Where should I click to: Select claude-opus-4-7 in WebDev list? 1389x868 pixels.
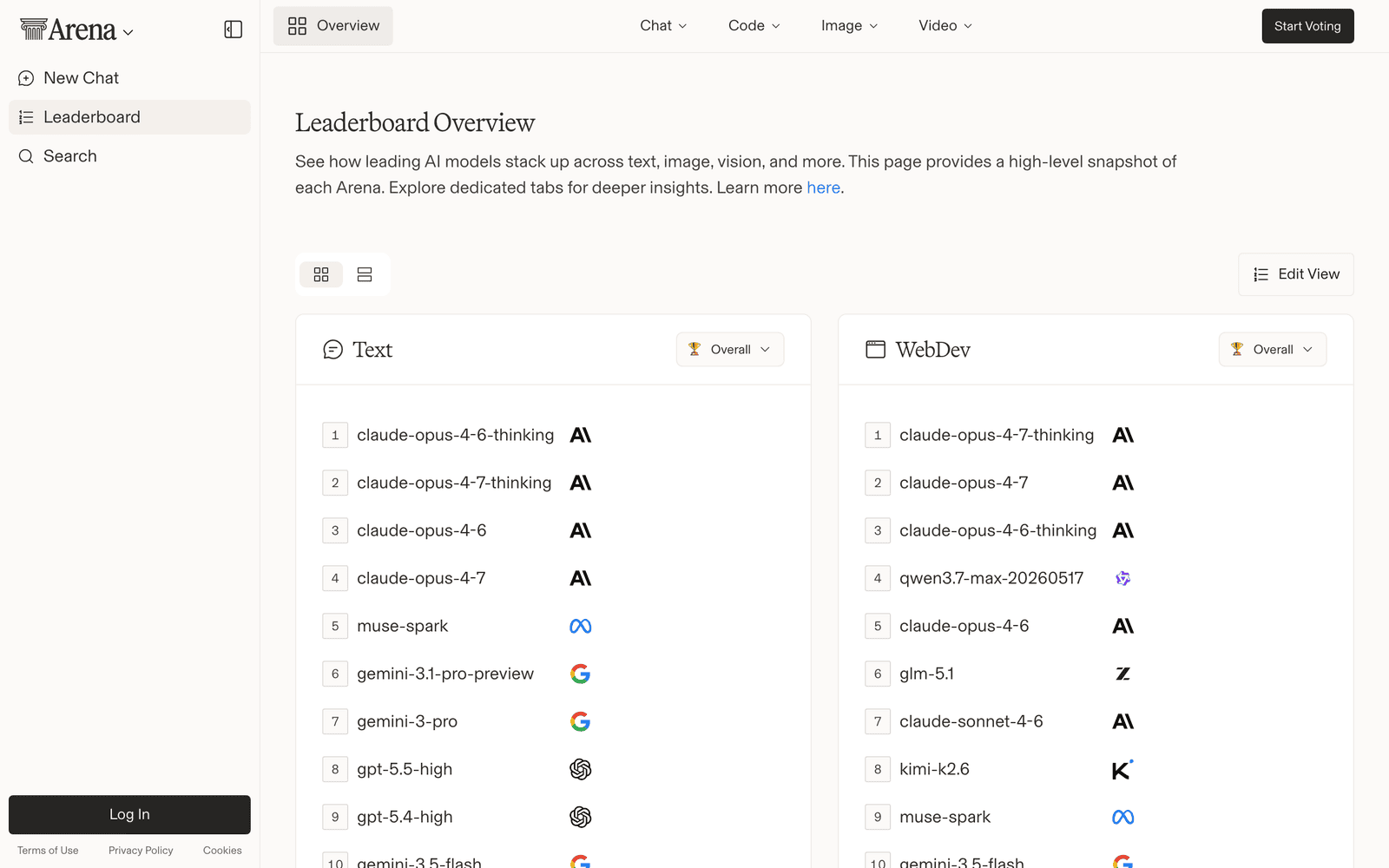coord(964,483)
